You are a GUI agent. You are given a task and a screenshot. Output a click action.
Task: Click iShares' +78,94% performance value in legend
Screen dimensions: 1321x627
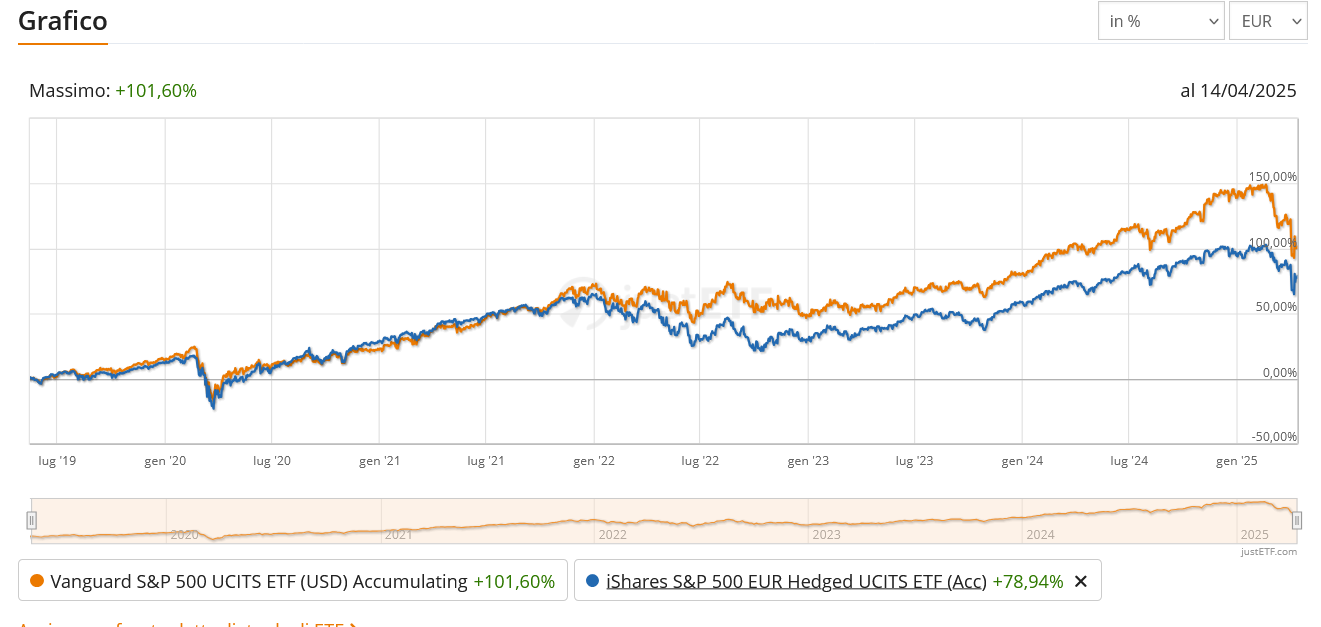(x=1028, y=581)
